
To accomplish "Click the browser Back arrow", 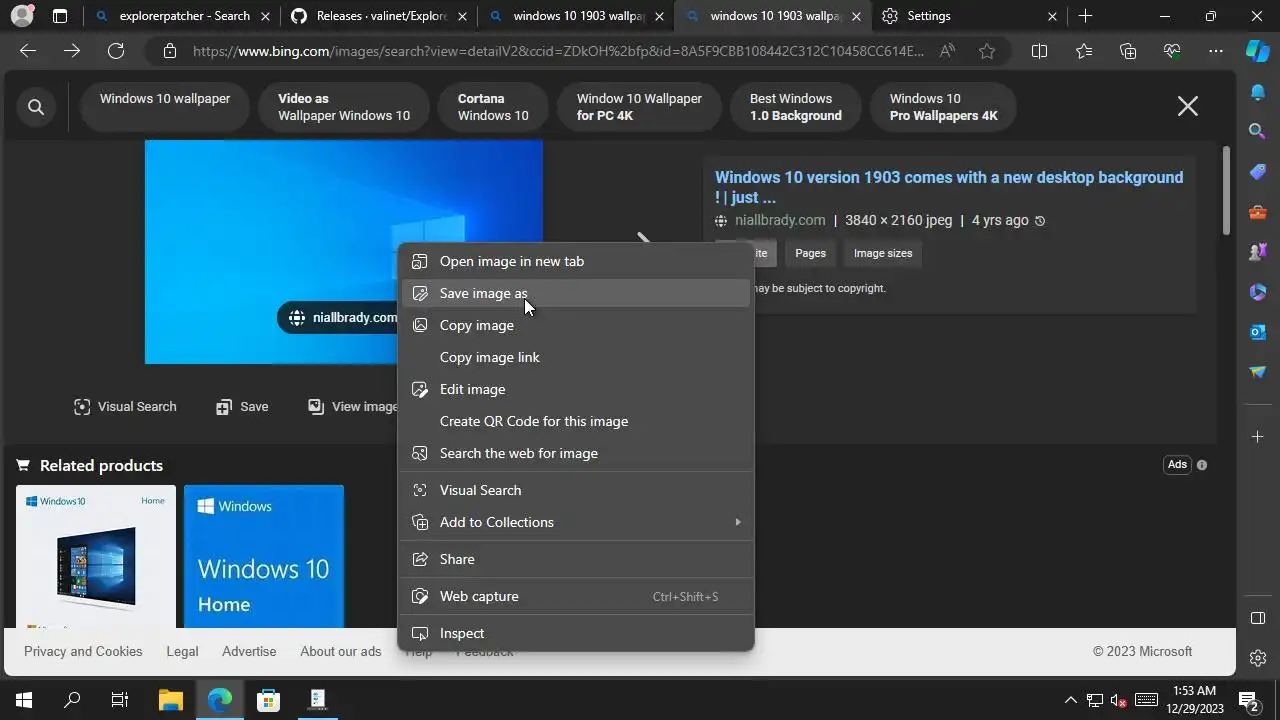I will click(x=28, y=51).
